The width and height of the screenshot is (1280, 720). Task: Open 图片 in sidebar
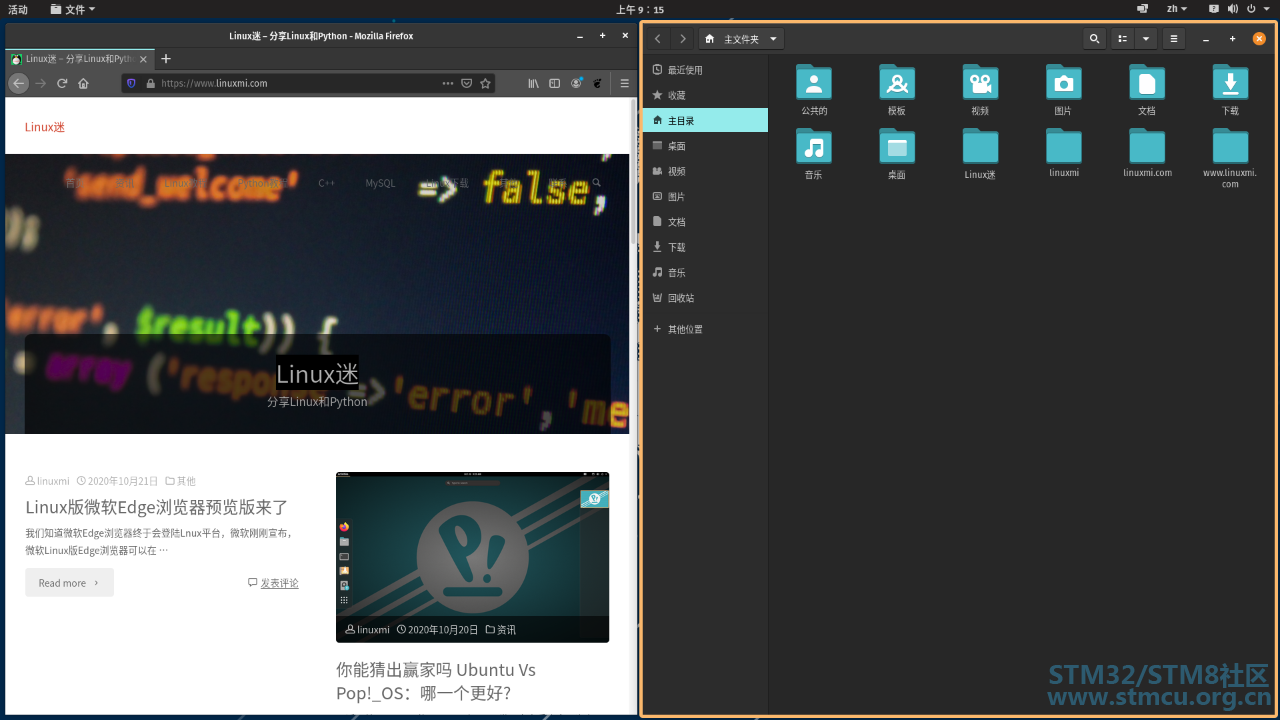pyautogui.click(x=705, y=196)
